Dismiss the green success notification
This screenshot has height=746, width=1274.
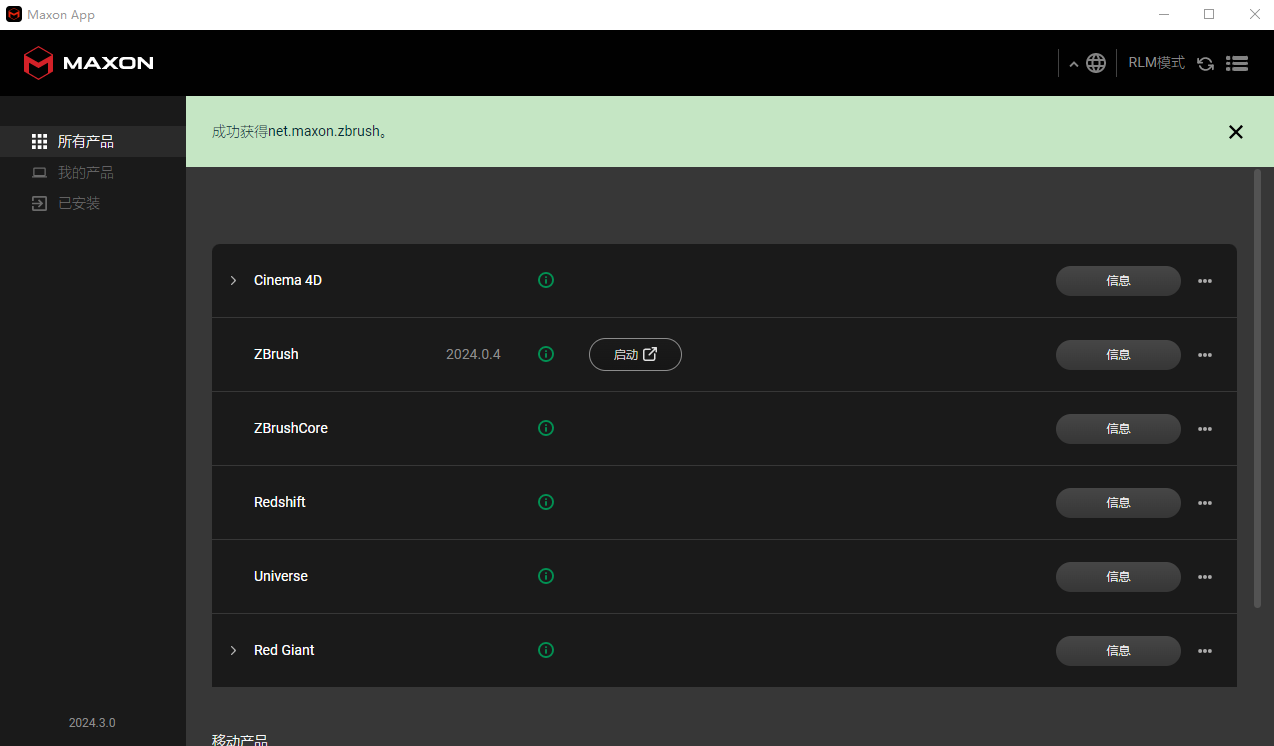click(x=1236, y=132)
